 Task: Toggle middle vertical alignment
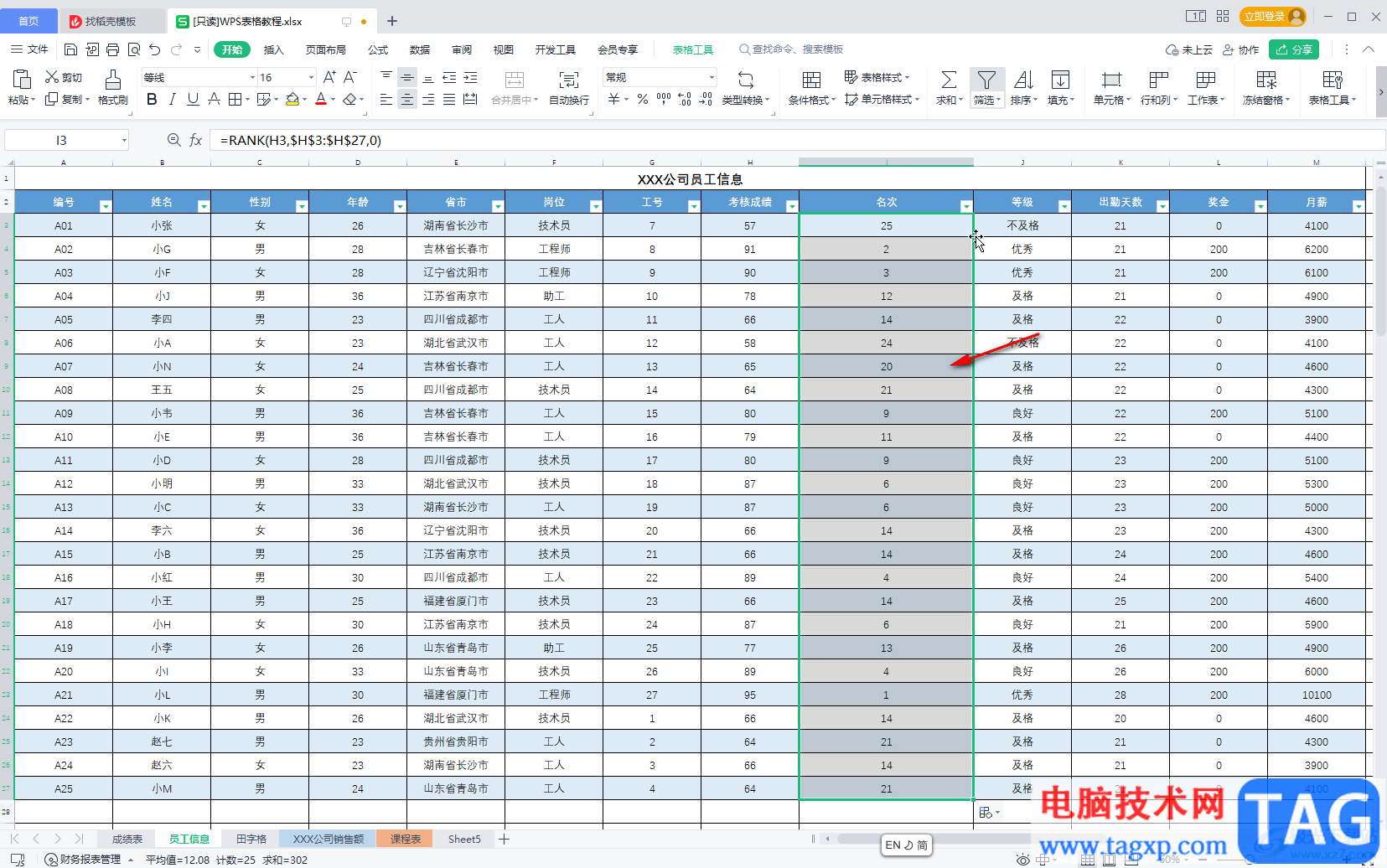[x=407, y=77]
